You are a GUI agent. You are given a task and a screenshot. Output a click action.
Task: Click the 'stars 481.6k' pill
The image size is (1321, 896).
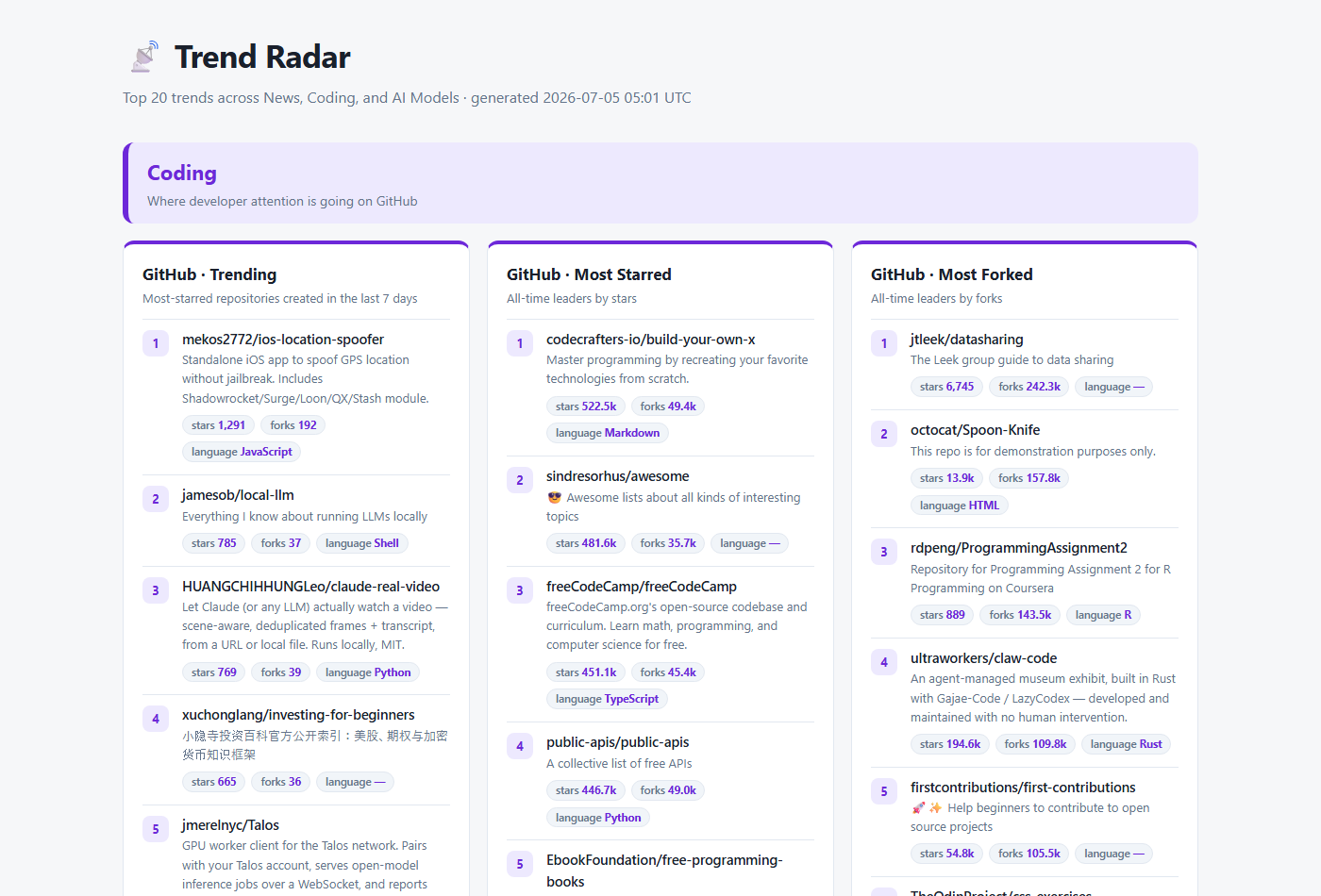pos(586,543)
